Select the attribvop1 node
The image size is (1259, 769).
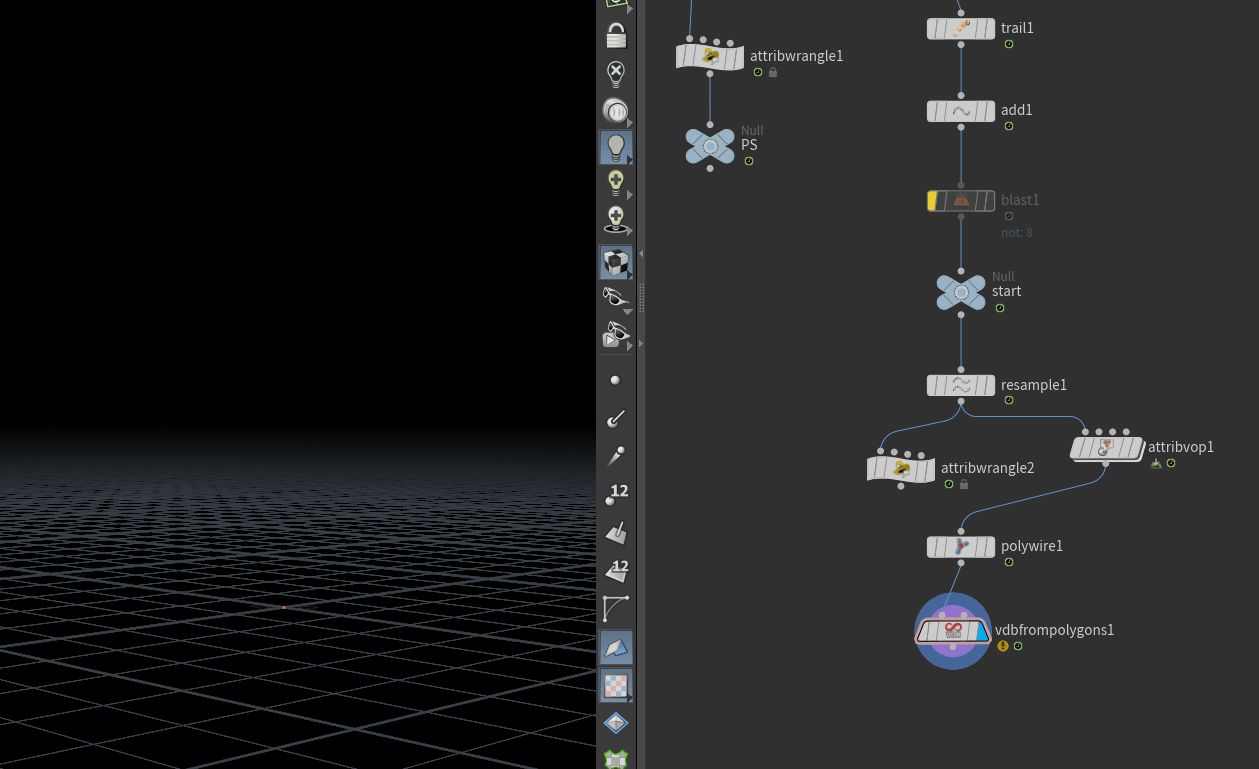point(1107,448)
